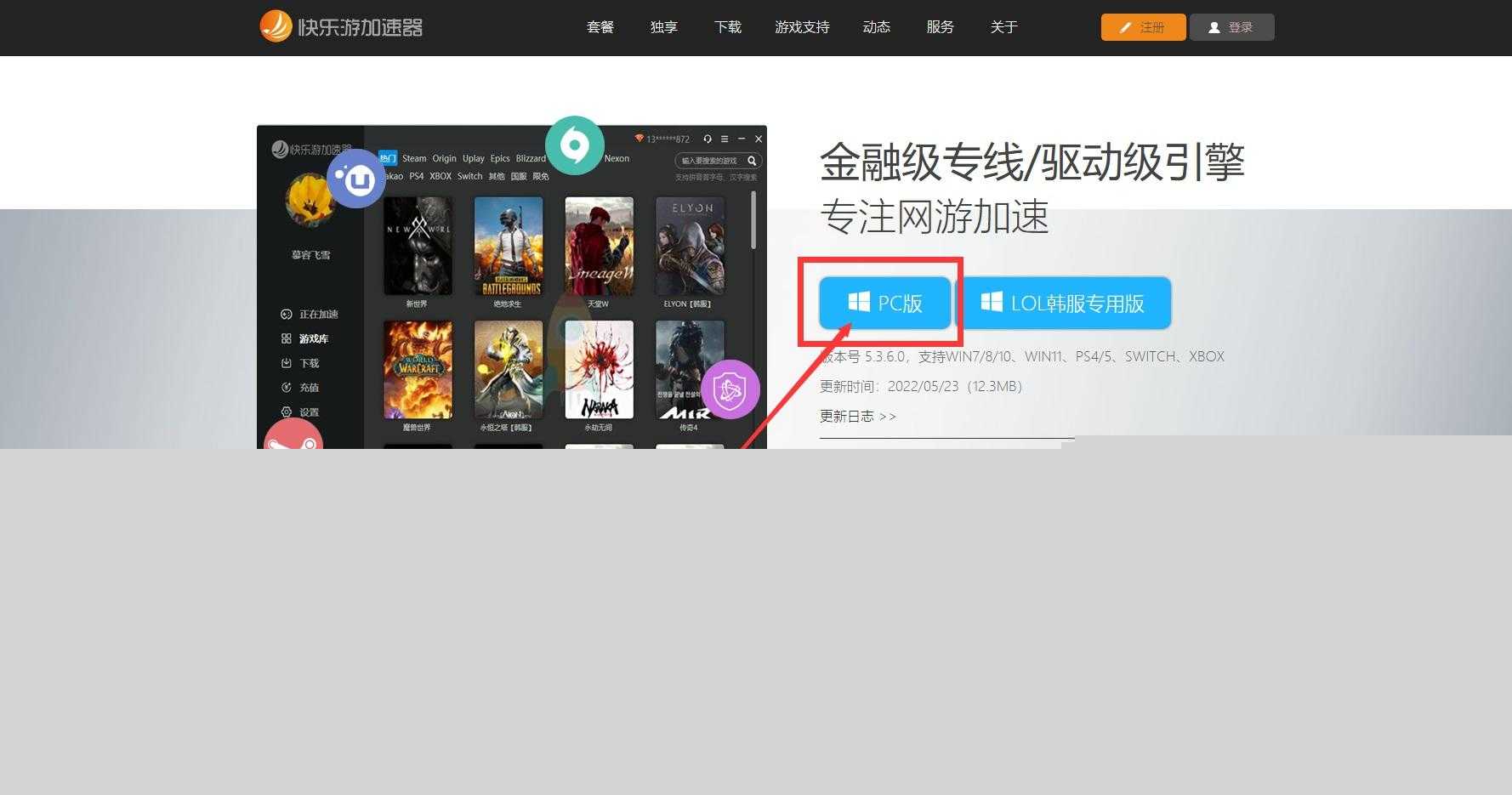
Task: Click the search magnifier icon in app
Action: tap(752, 161)
